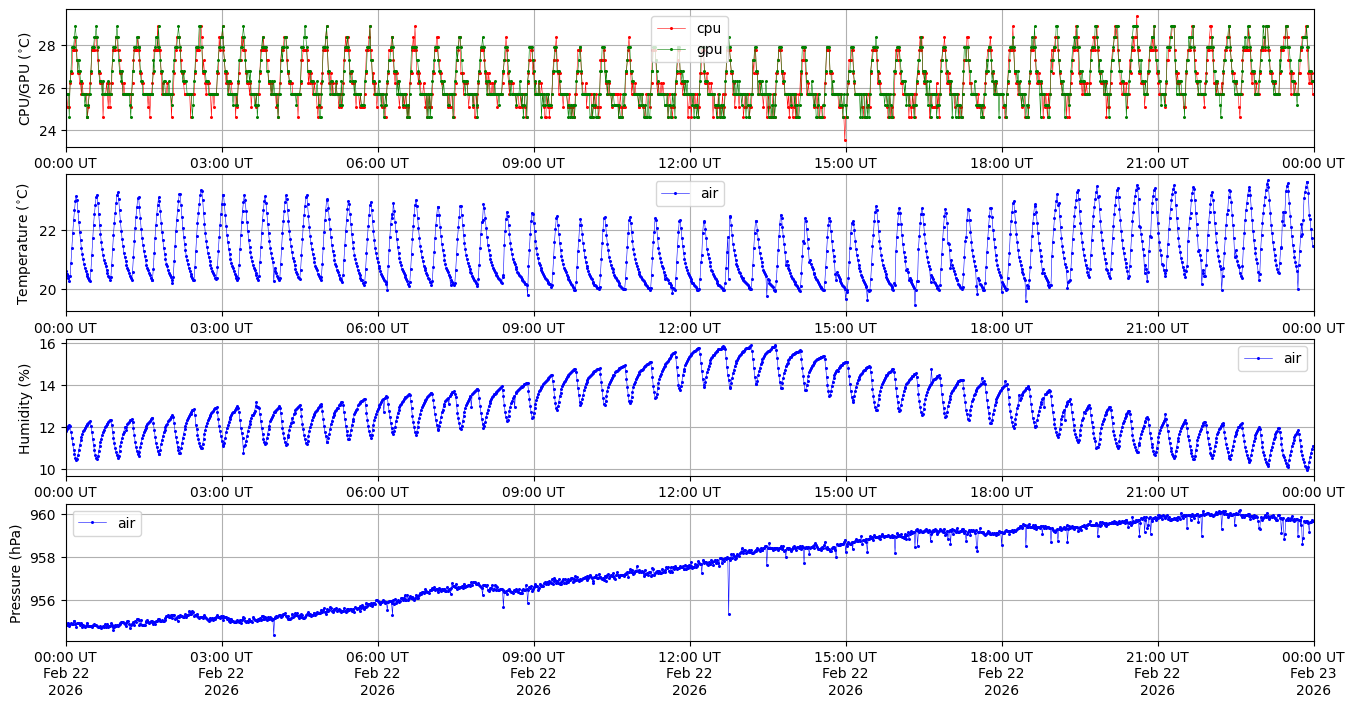Select the air legend in Humidity plot
Viewport: 1354px width, 707px height.
(x=1272, y=358)
